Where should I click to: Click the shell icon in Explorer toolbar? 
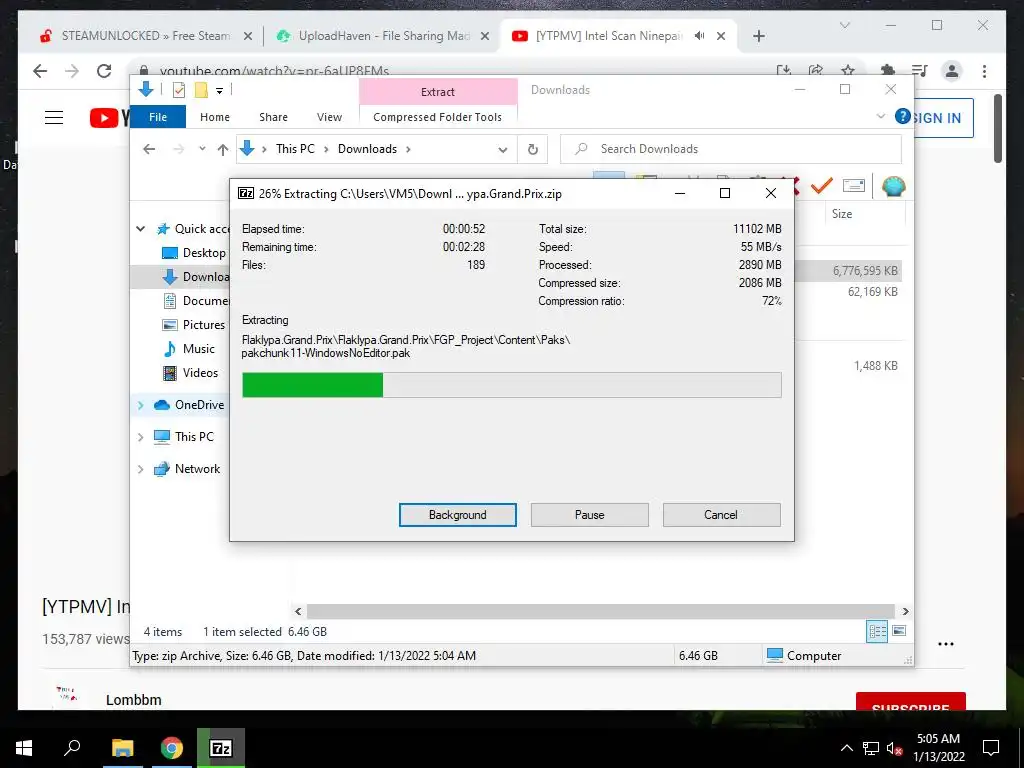(x=893, y=186)
